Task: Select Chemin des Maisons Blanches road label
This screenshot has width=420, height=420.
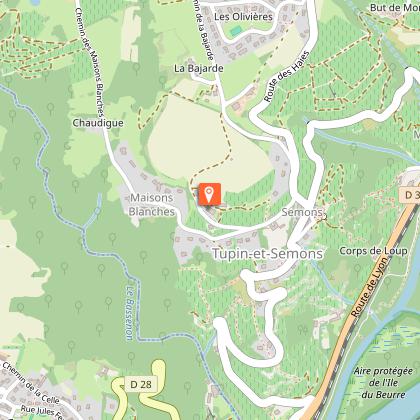Action: point(90,61)
